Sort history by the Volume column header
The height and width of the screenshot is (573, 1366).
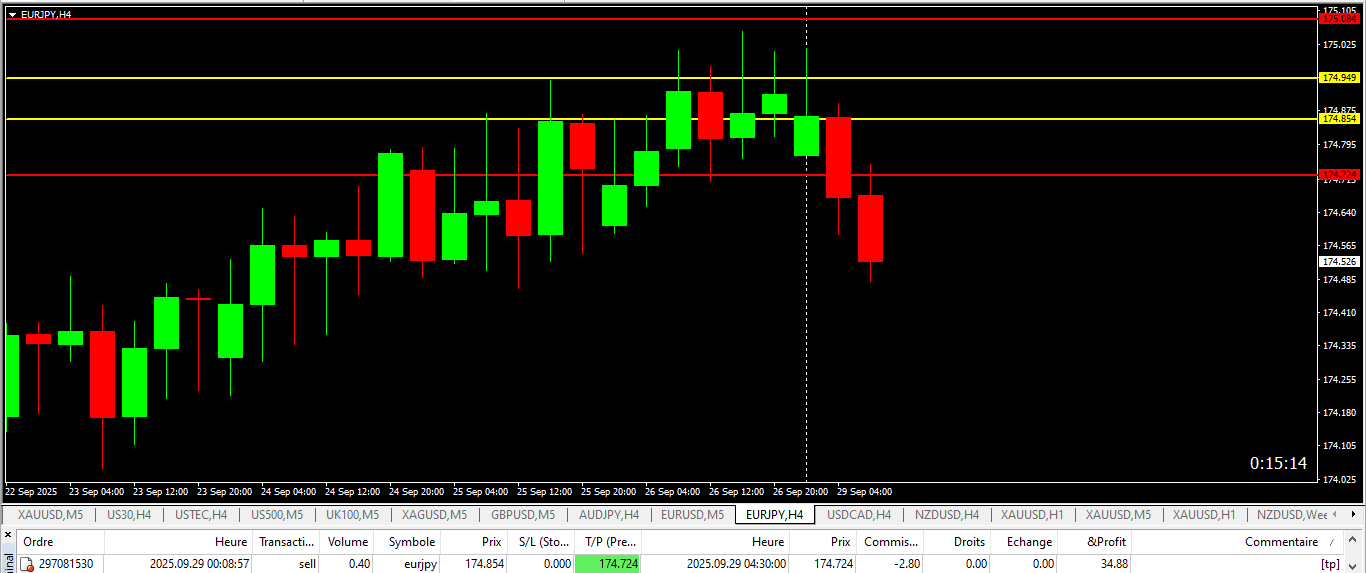point(348,542)
